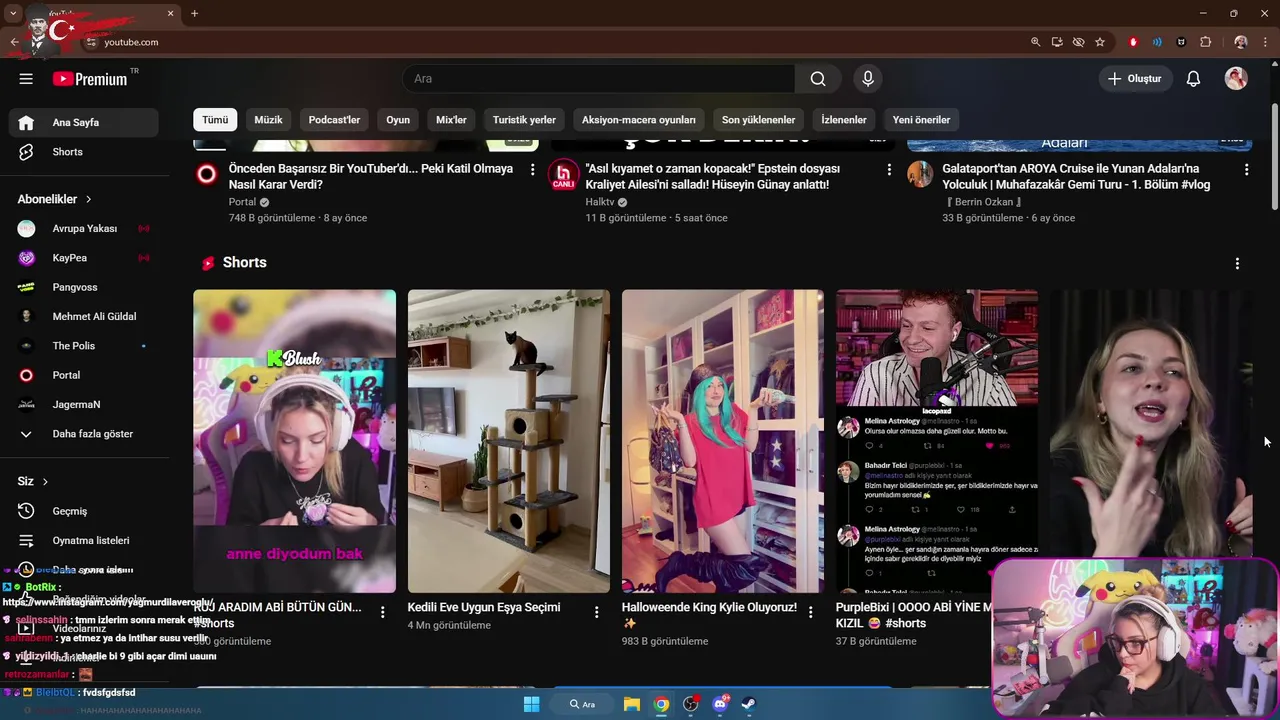The height and width of the screenshot is (720, 1280).
Task: Open The Polis subscription channel
Action: (84, 346)
